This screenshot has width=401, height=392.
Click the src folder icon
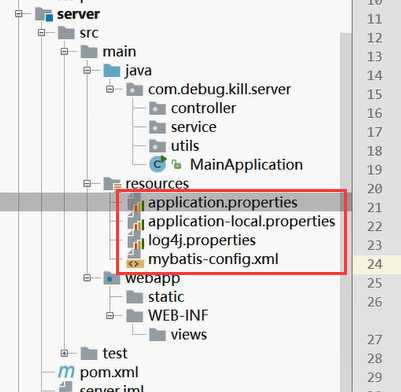[x=66, y=33]
